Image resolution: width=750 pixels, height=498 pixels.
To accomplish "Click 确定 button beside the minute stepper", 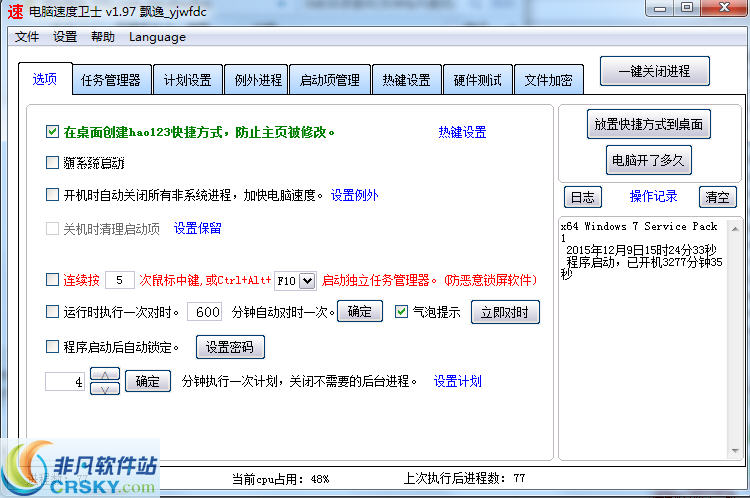I will tap(148, 381).
